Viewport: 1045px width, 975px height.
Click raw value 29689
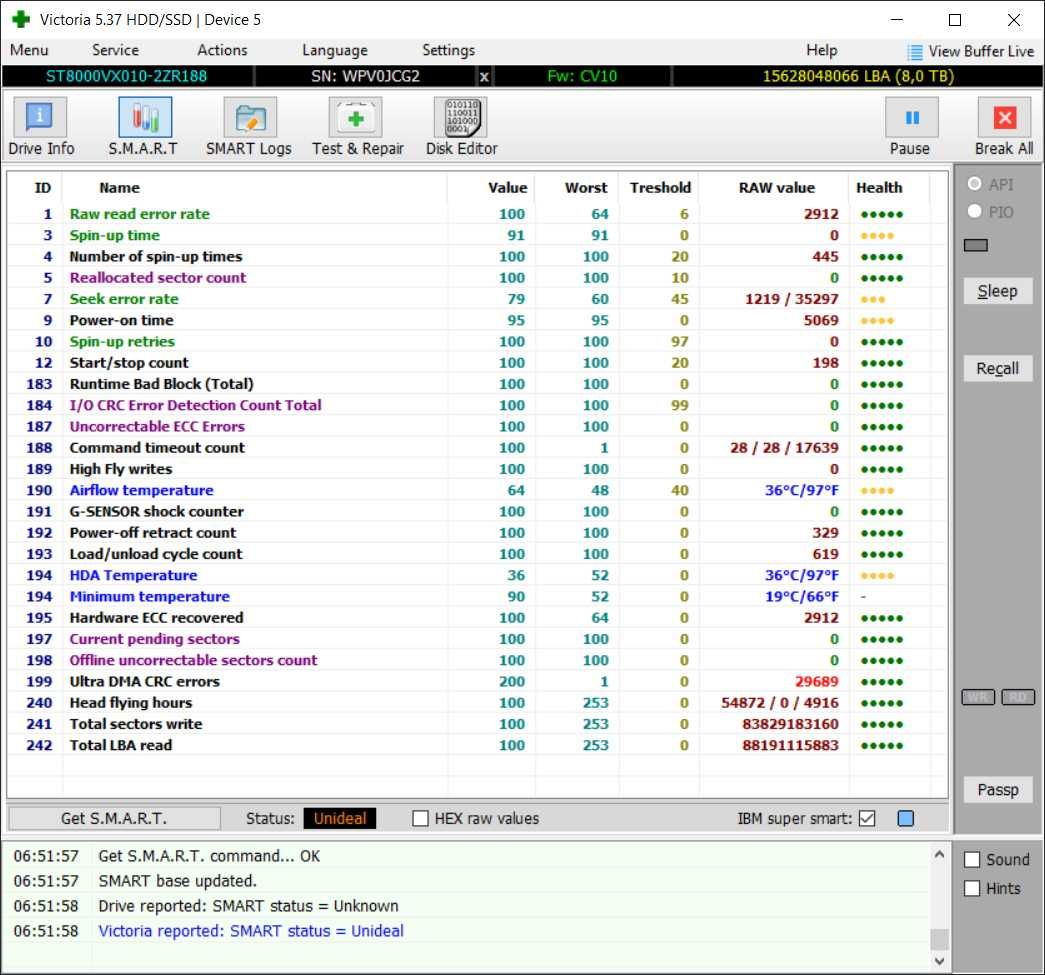coord(816,682)
